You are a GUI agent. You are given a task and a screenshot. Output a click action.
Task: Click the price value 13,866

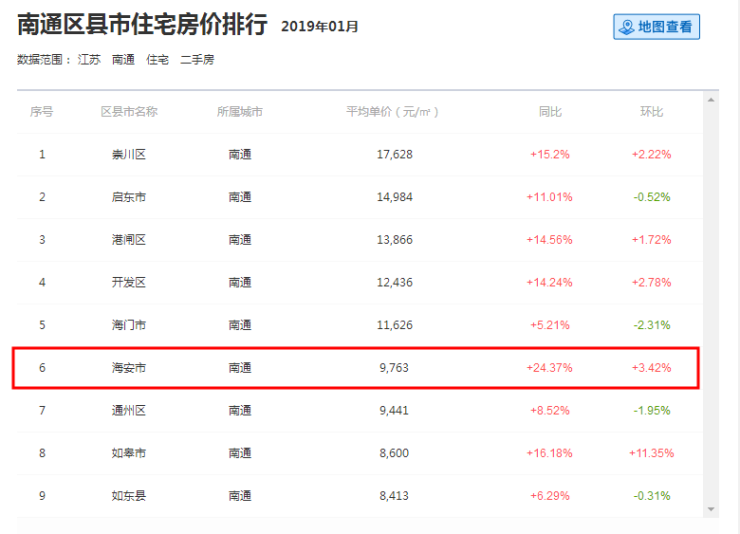pos(395,240)
